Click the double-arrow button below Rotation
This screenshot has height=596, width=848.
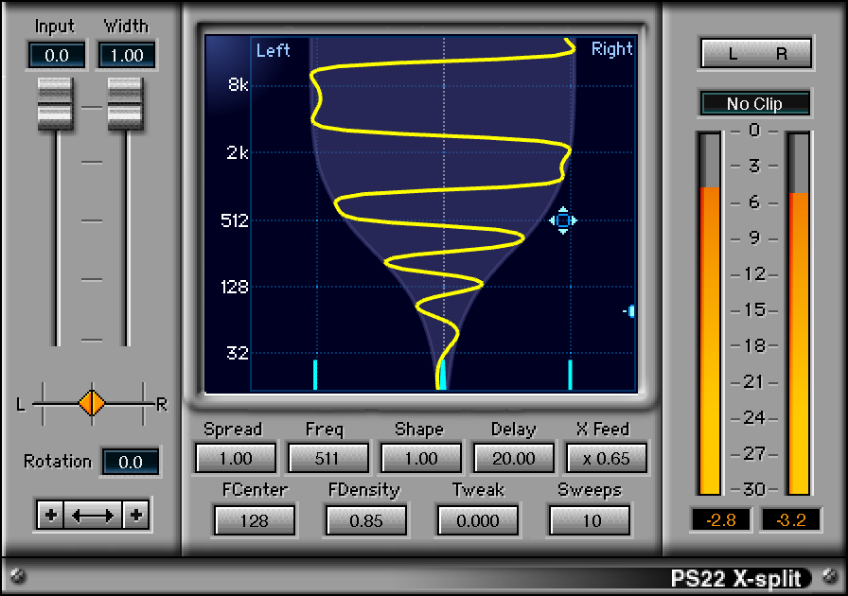(x=93, y=515)
